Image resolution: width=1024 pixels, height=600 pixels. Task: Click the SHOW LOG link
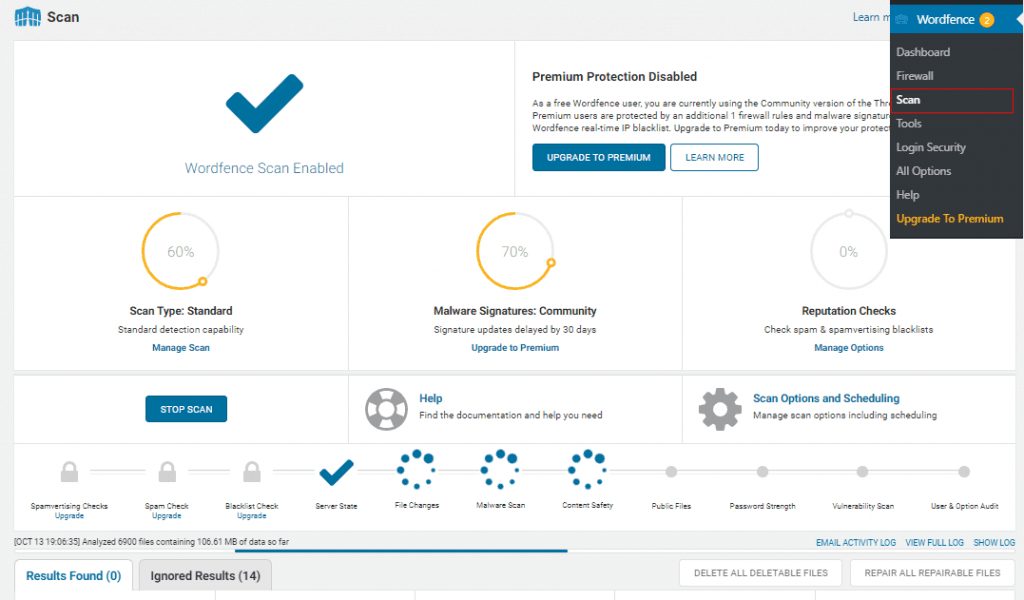994,543
